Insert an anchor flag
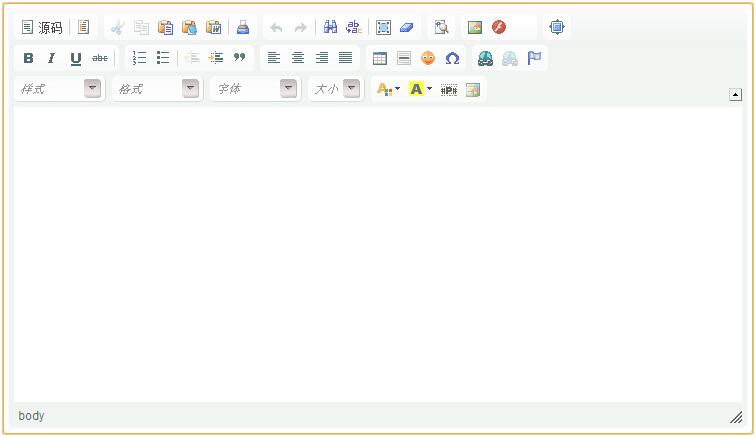The image size is (756, 437). (534, 58)
